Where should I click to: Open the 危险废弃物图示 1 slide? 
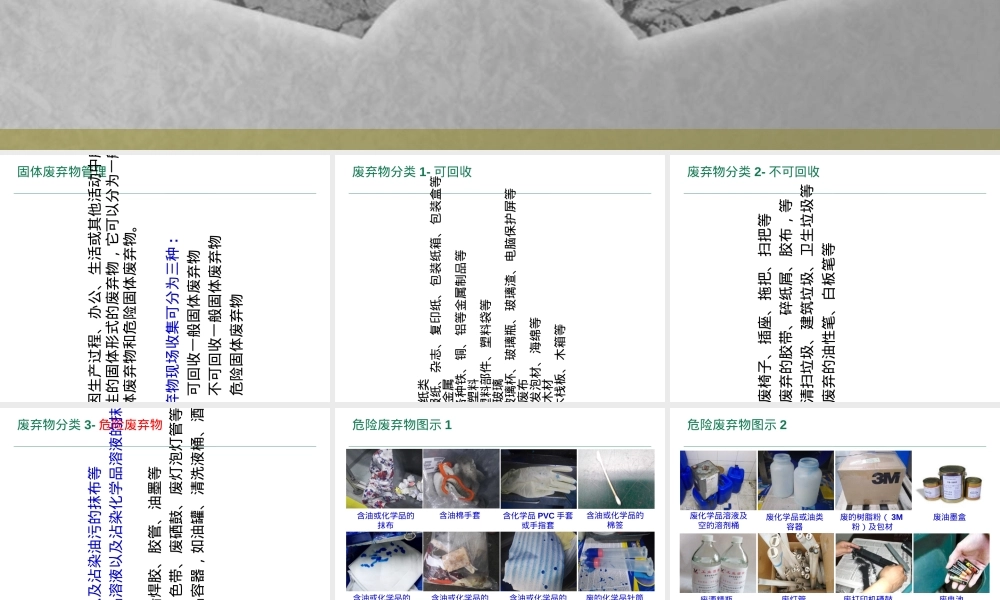tap(499, 504)
